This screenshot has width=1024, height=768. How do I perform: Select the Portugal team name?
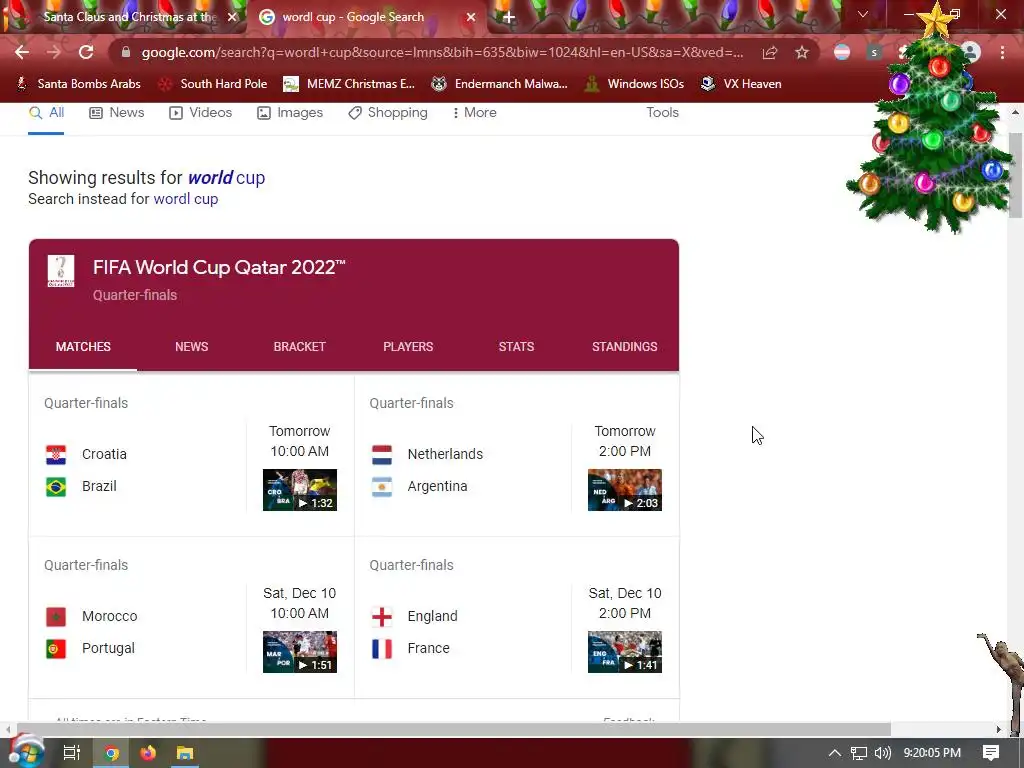point(108,648)
